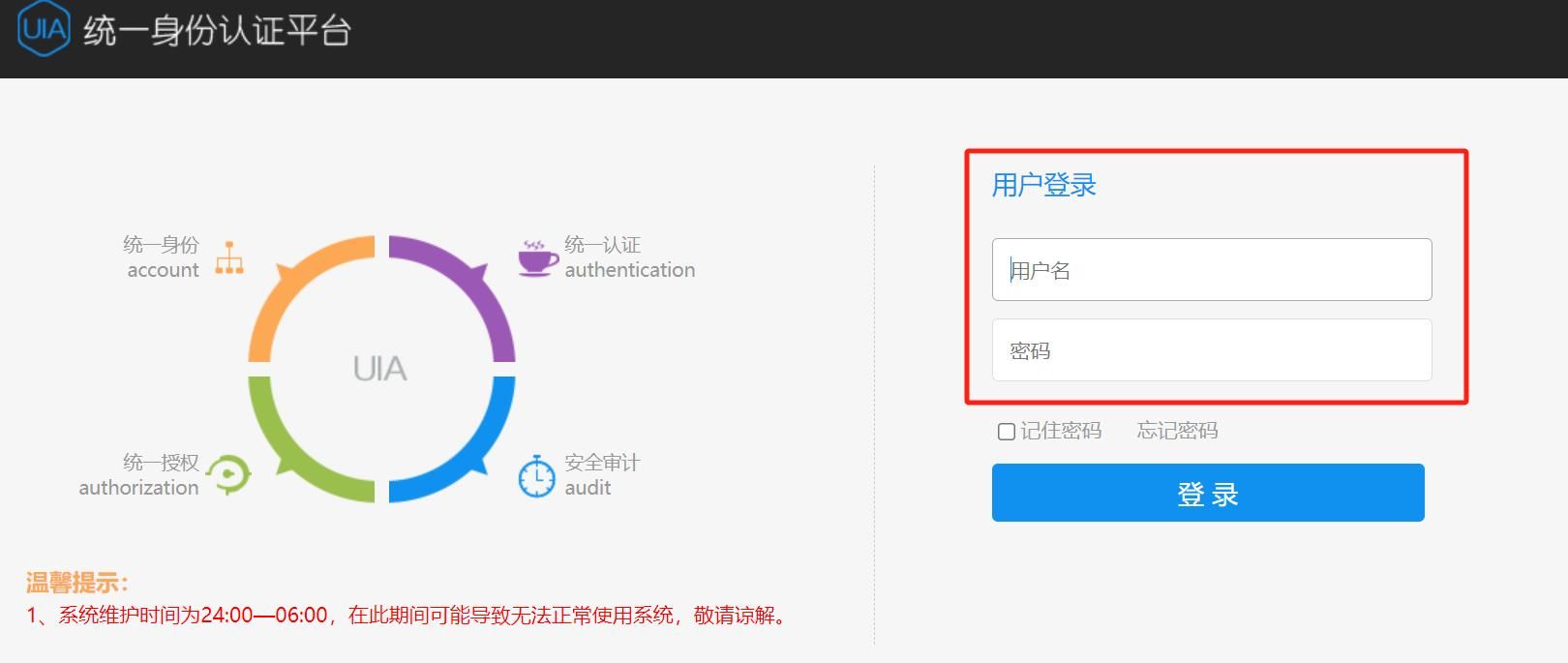Click the 统一身份认证平台 header title
The height and width of the screenshot is (663, 1568).
point(217,31)
